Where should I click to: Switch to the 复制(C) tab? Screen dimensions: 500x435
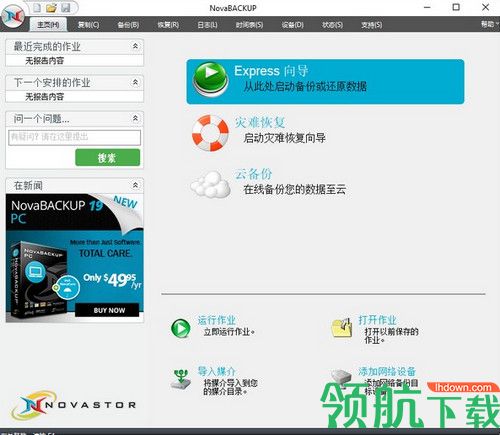pyautogui.click(x=88, y=25)
